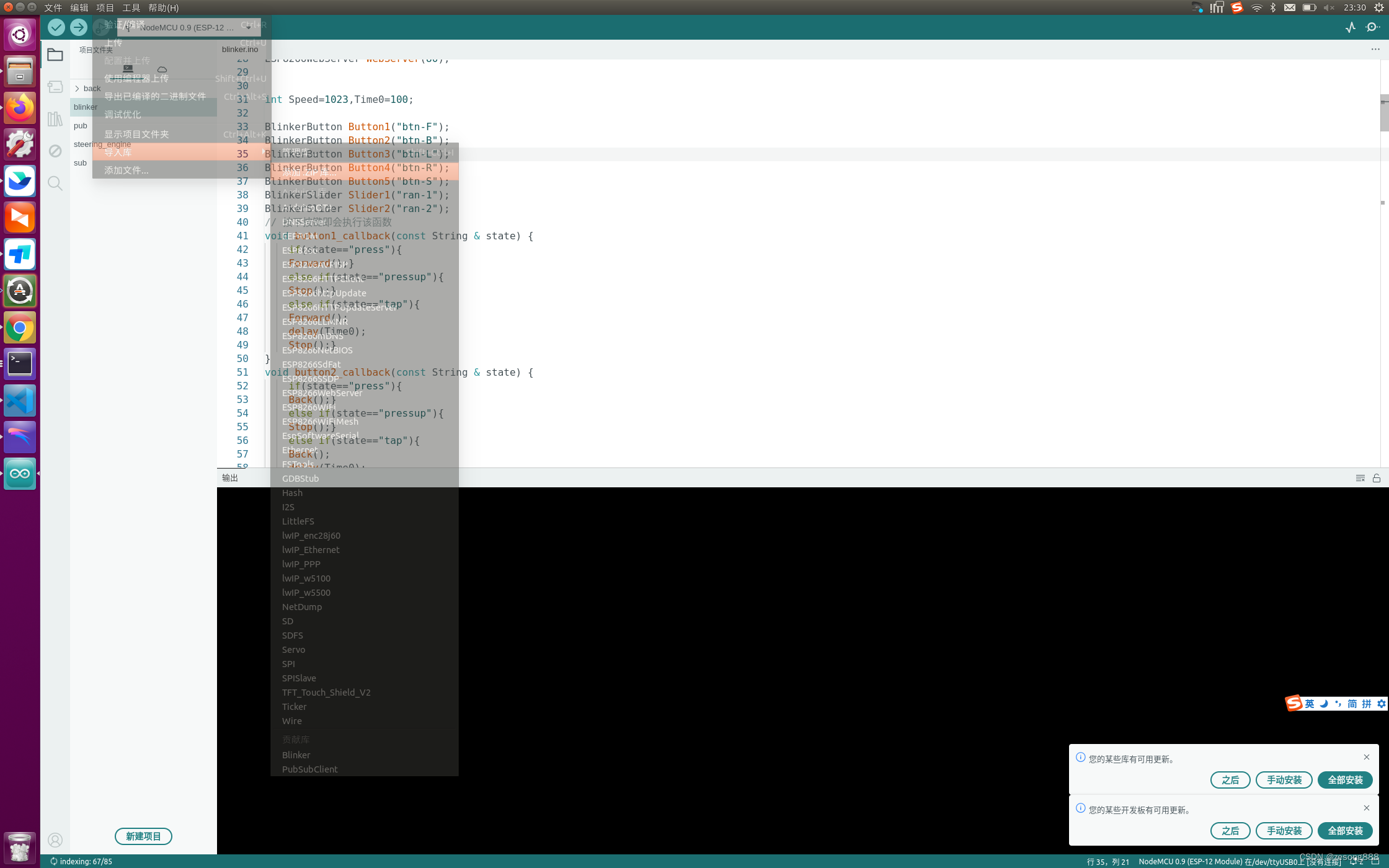The height and width of the screenshot is (868, 1389).
Task: Choose SPISlave library in submenu
Action: tap(365, 678)
